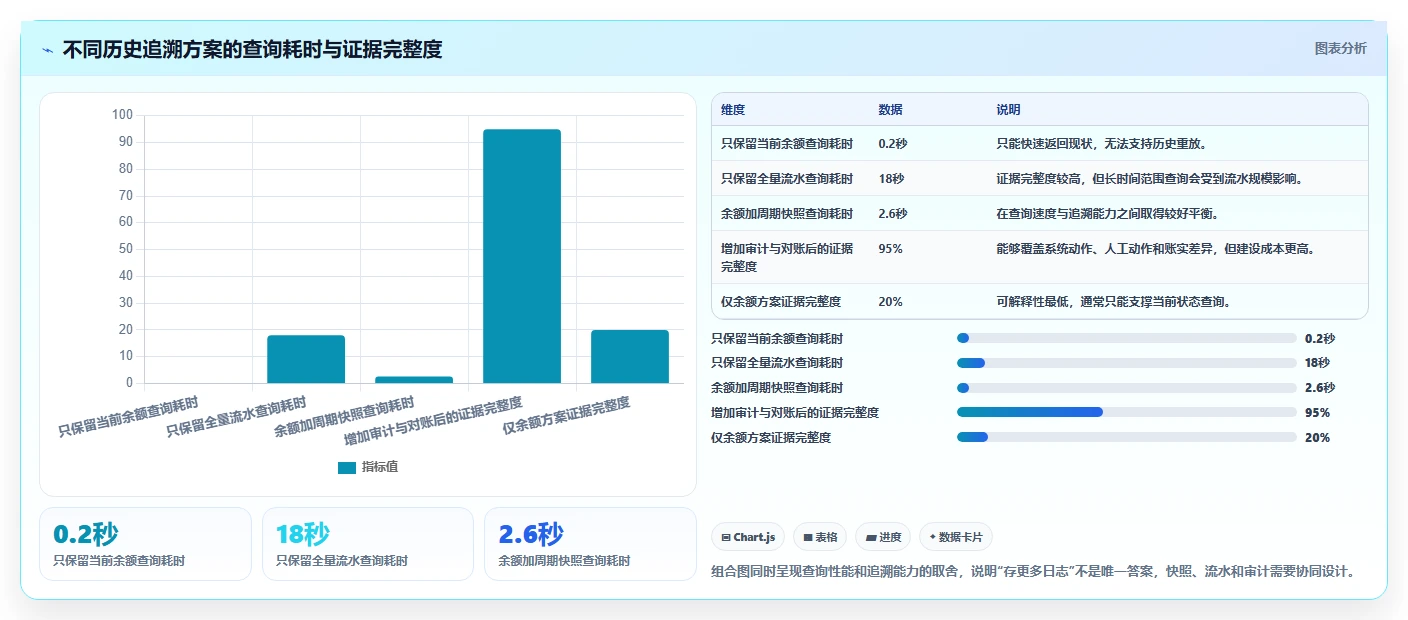Click the summary paragraph starting 组合图同时呈现
The width and height of the screenshot is (1408, 620).
click(x=1035, y=572)
